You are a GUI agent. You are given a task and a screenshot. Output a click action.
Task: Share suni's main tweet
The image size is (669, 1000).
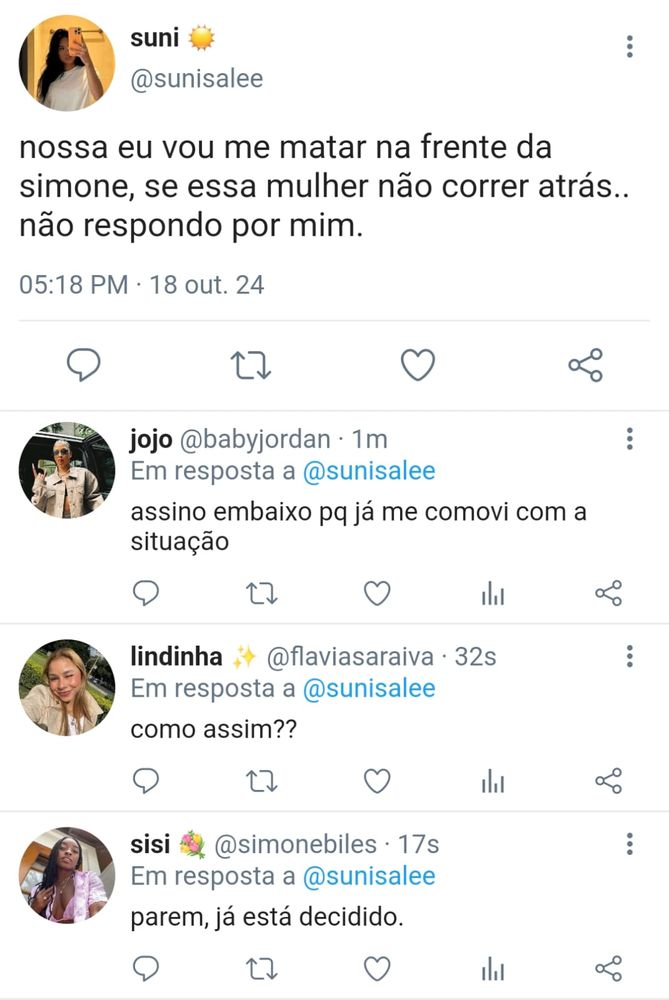585,365
